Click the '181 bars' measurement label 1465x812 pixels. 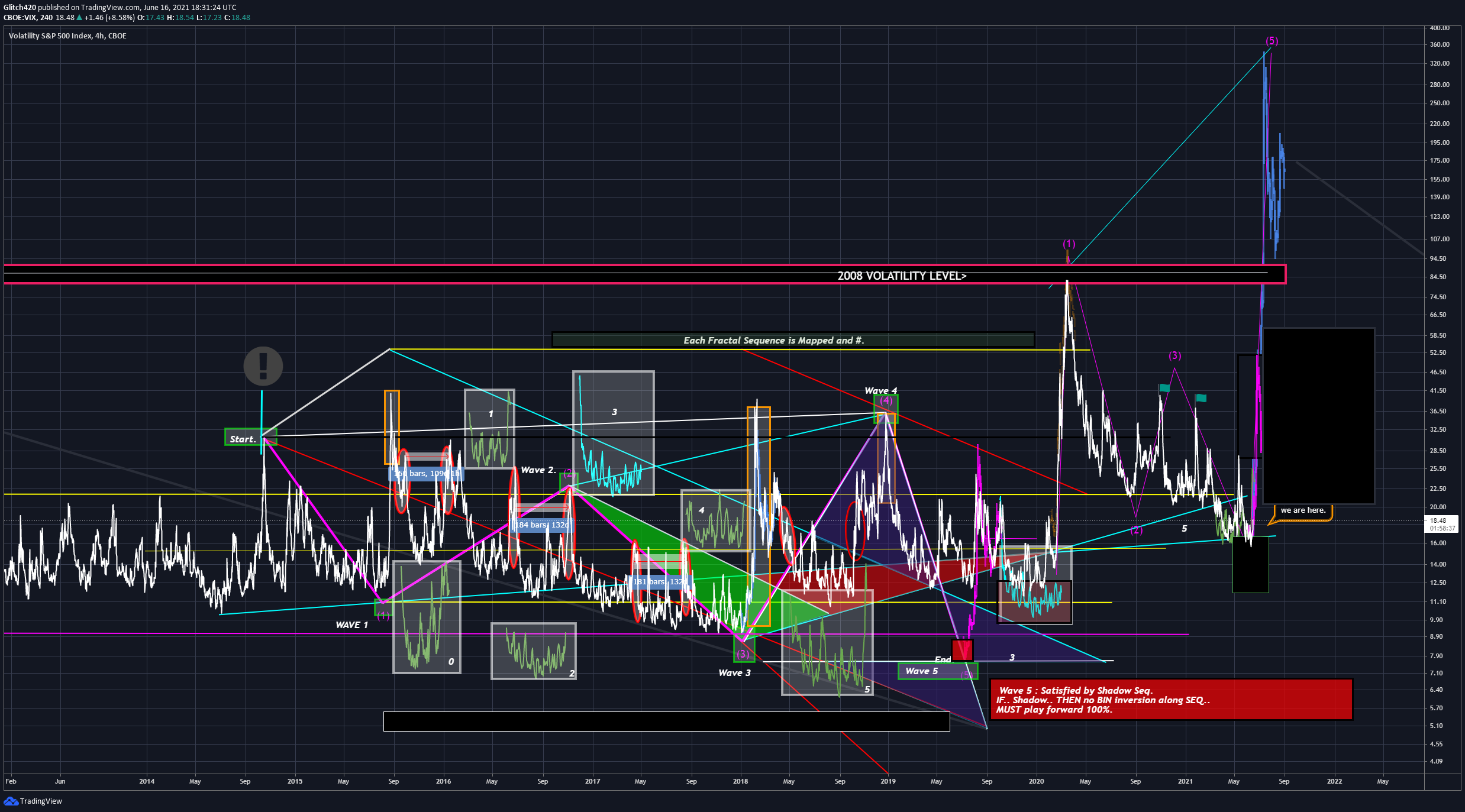tap(660, 582)
